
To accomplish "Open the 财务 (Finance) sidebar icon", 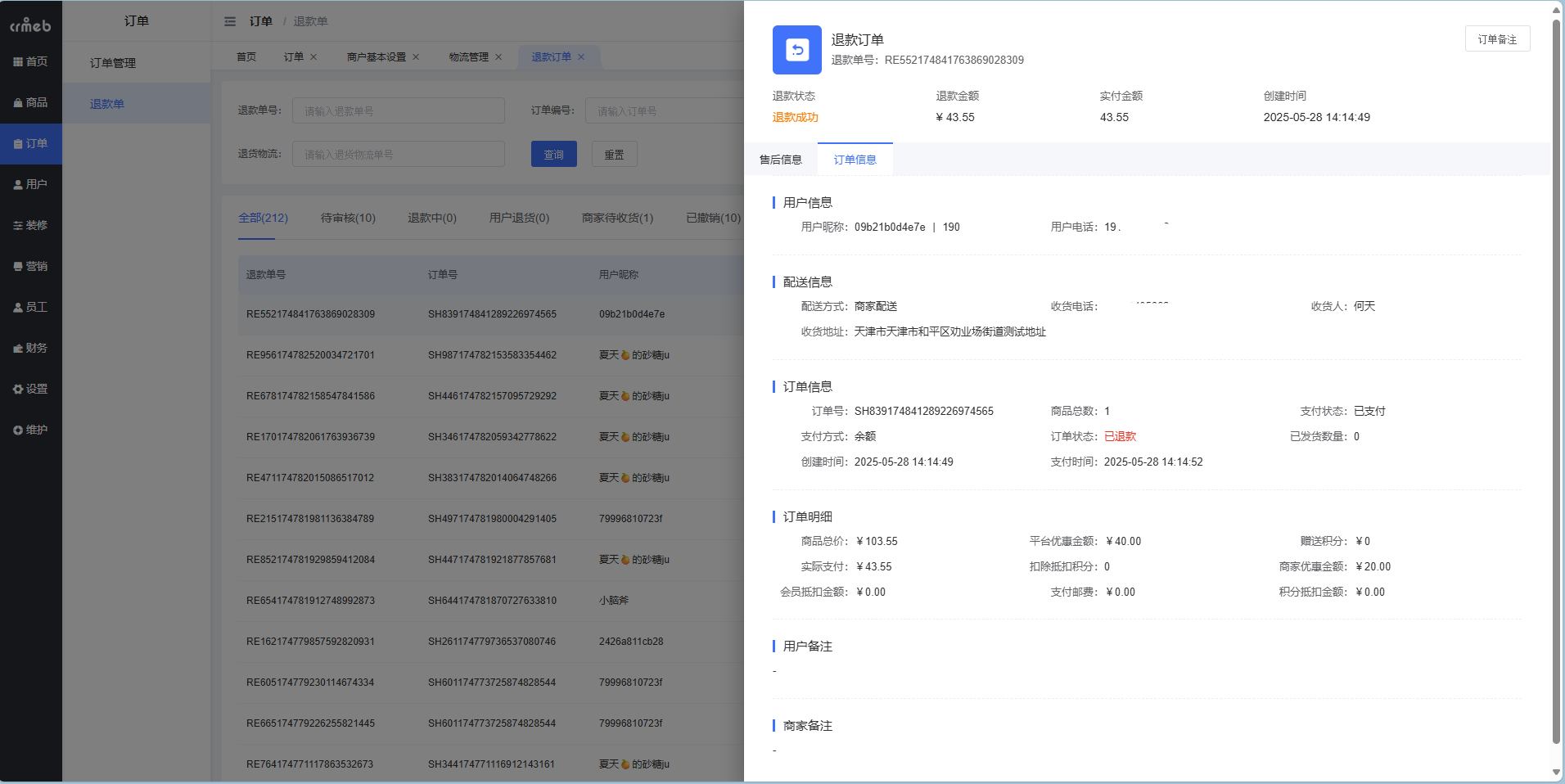I will click(31, 347).
